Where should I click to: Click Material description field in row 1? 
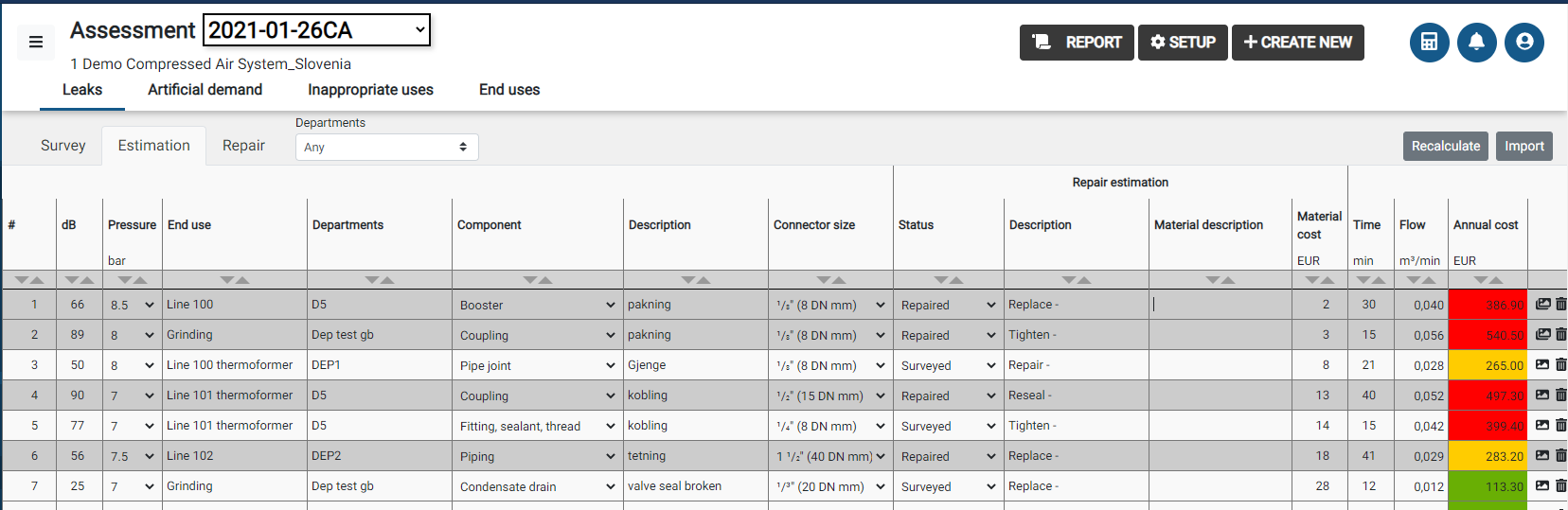point(1220,305)
